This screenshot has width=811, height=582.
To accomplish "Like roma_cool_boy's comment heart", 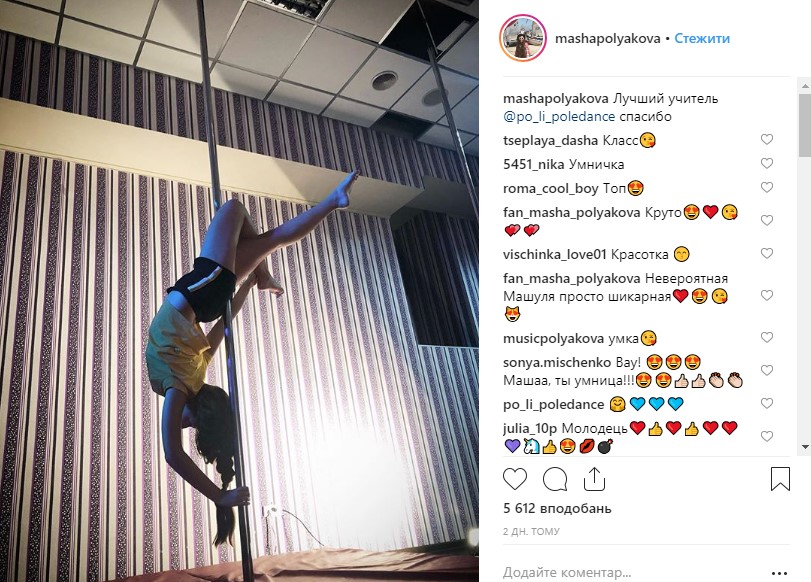I will [767, 187].
